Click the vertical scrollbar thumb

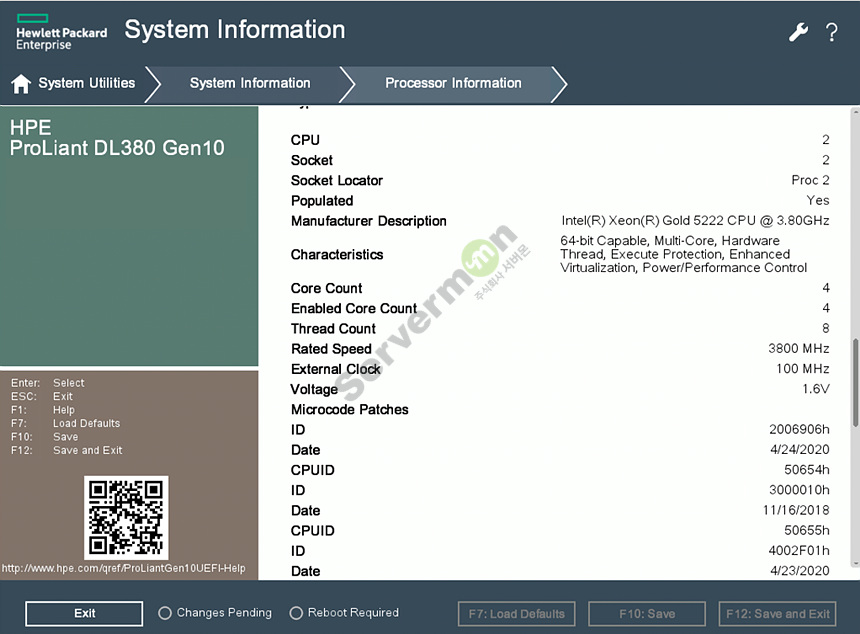(x=855, y=383)
